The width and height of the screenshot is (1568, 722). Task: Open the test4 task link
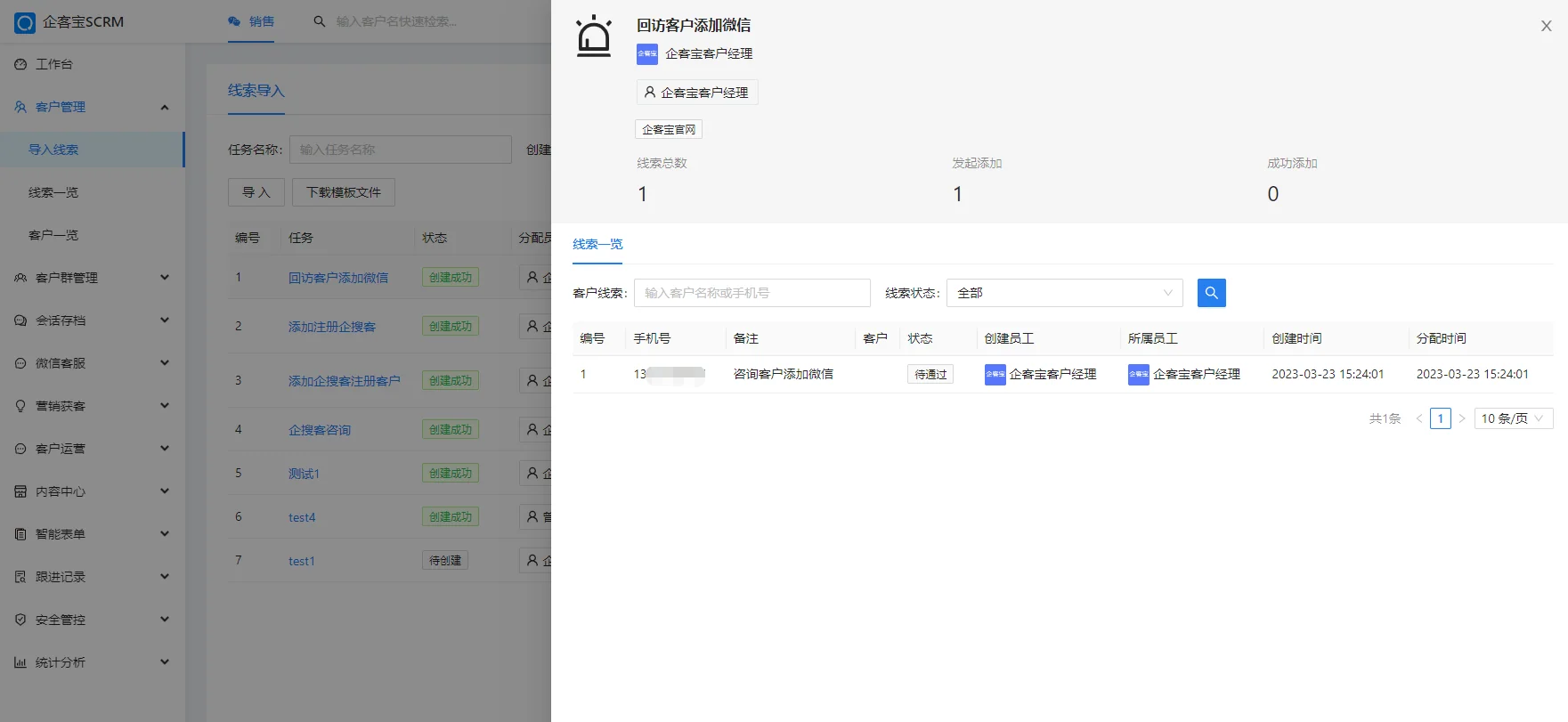(x=302, y=517)
